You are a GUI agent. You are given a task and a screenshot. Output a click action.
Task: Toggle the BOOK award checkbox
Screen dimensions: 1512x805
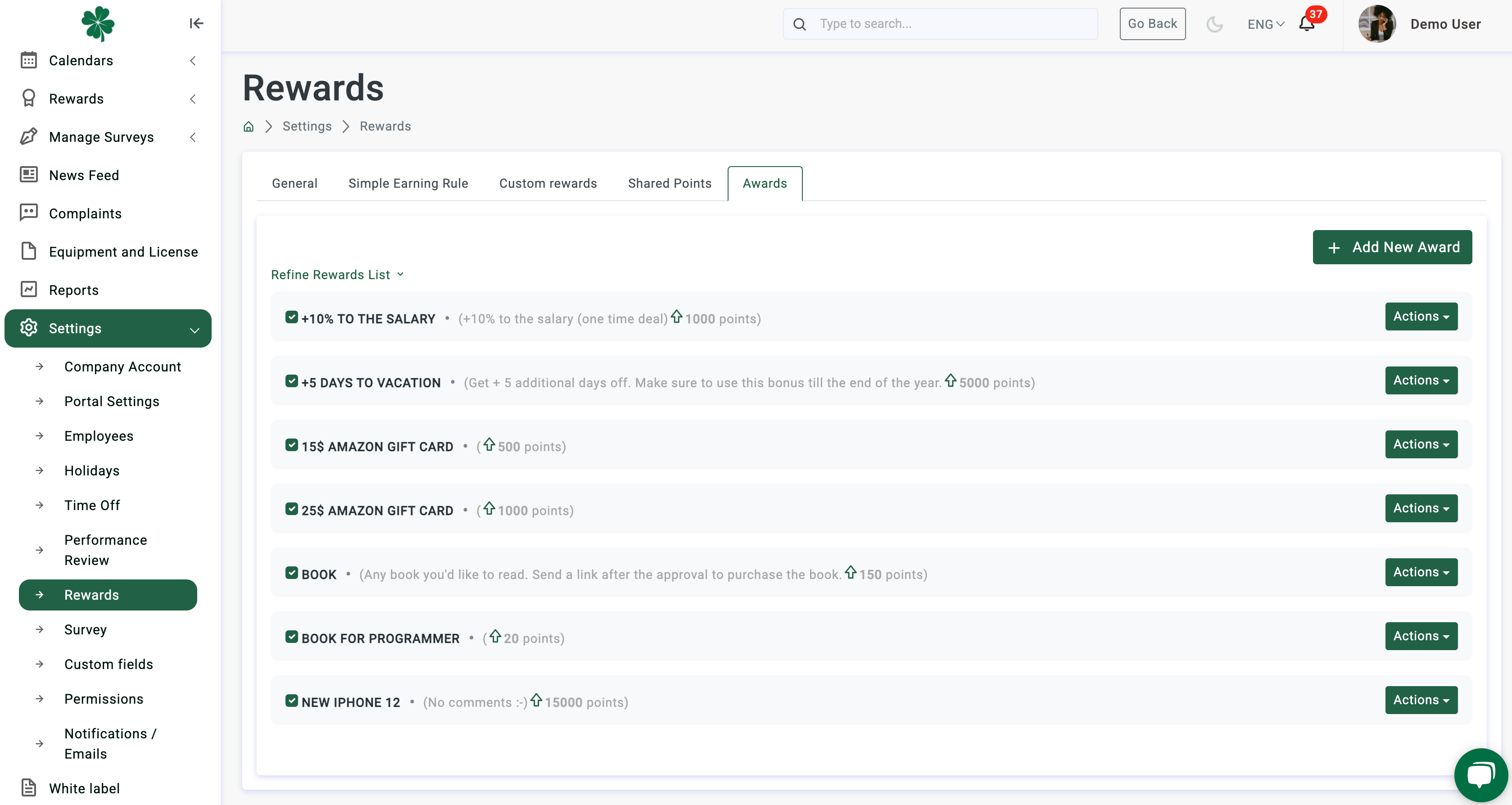pyautogui.click(x=292, y=573)
